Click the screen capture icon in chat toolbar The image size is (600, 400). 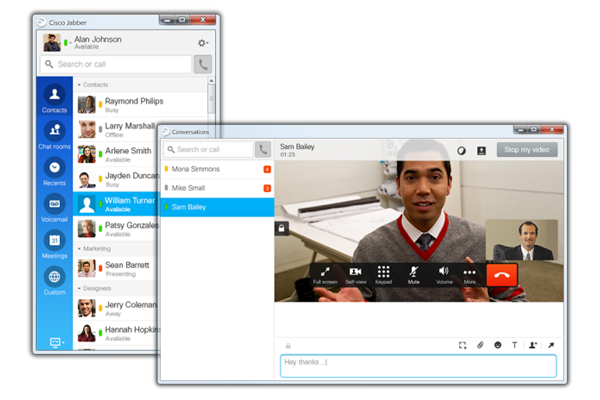(x=463, y=345)
